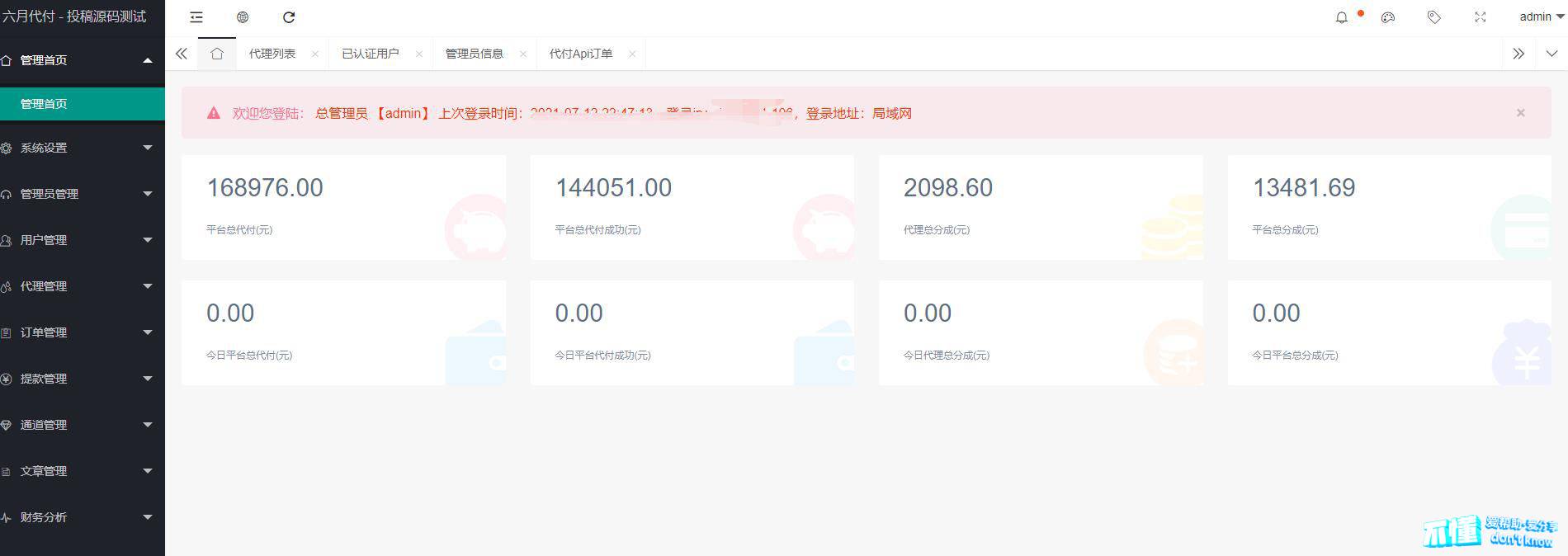
Task: Open the 平台总代付成功 144051.00 card
Action: coord(692,207)
